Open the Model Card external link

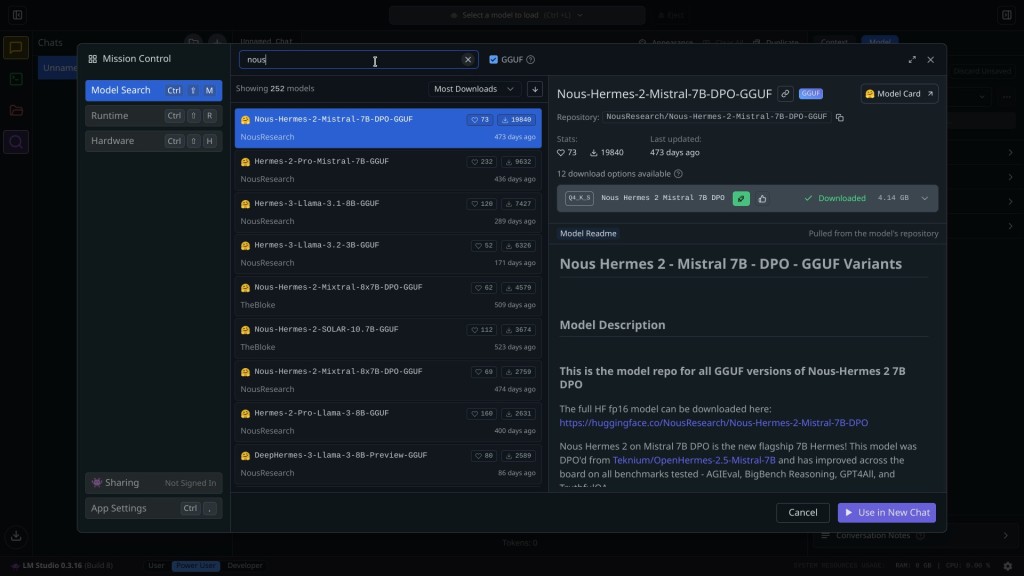pos(899,94)
